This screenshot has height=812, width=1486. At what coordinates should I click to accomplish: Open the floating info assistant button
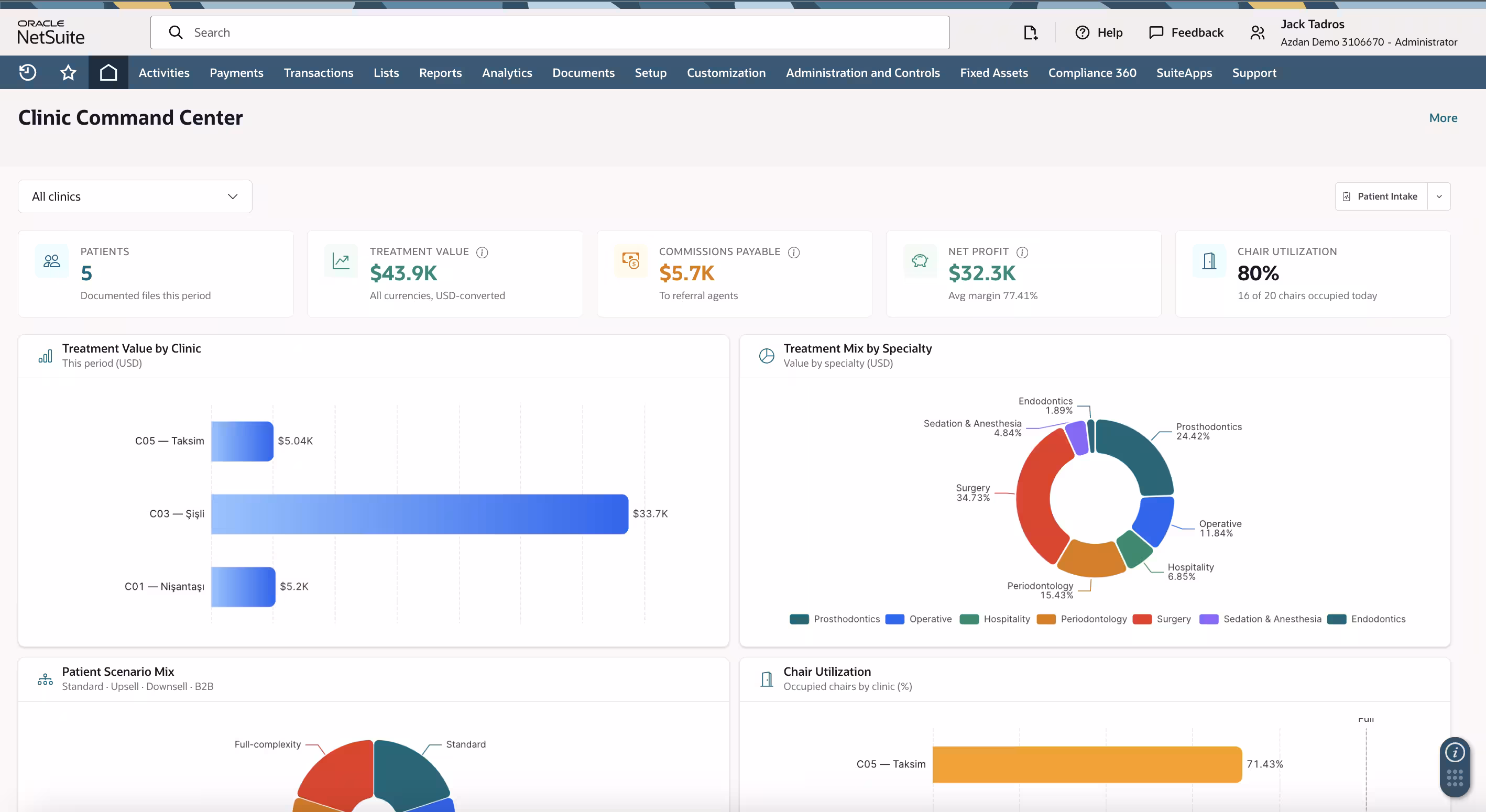tap(1455, 752)
